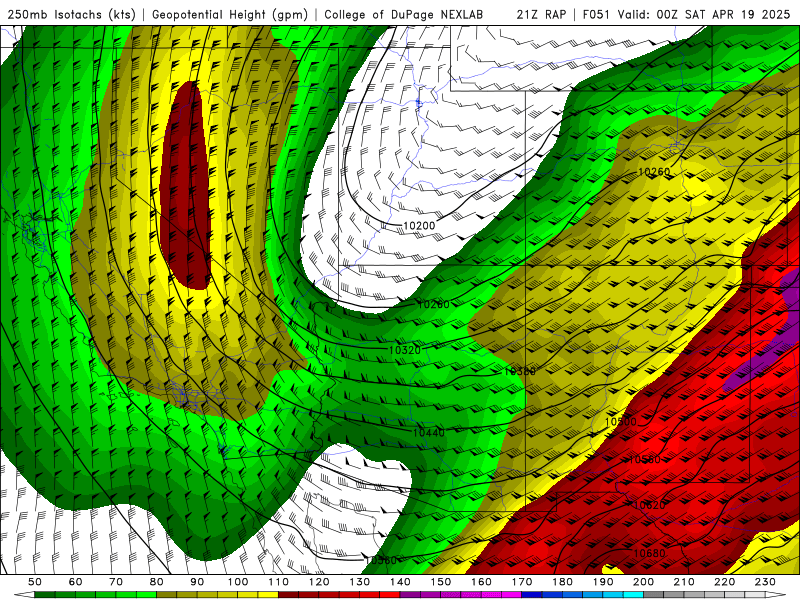Click the 180 value on the color scale
Image resolution: width=800 pixels, height=600 pixels.
[x=562, y=582]
